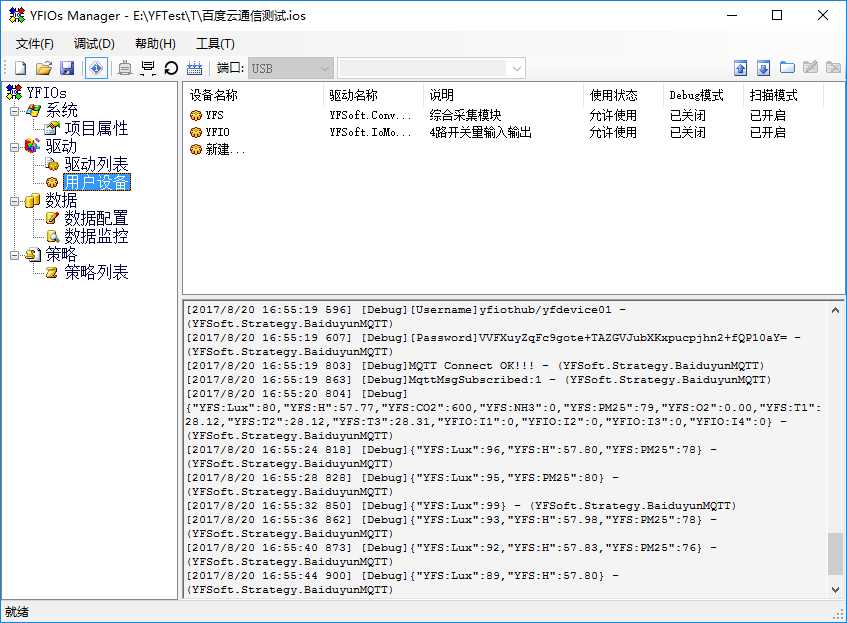Image resolution: width=847 pixels, height=623 pixels.
Task: Open the USB port dropdown
Action: [x=291, y=69]
